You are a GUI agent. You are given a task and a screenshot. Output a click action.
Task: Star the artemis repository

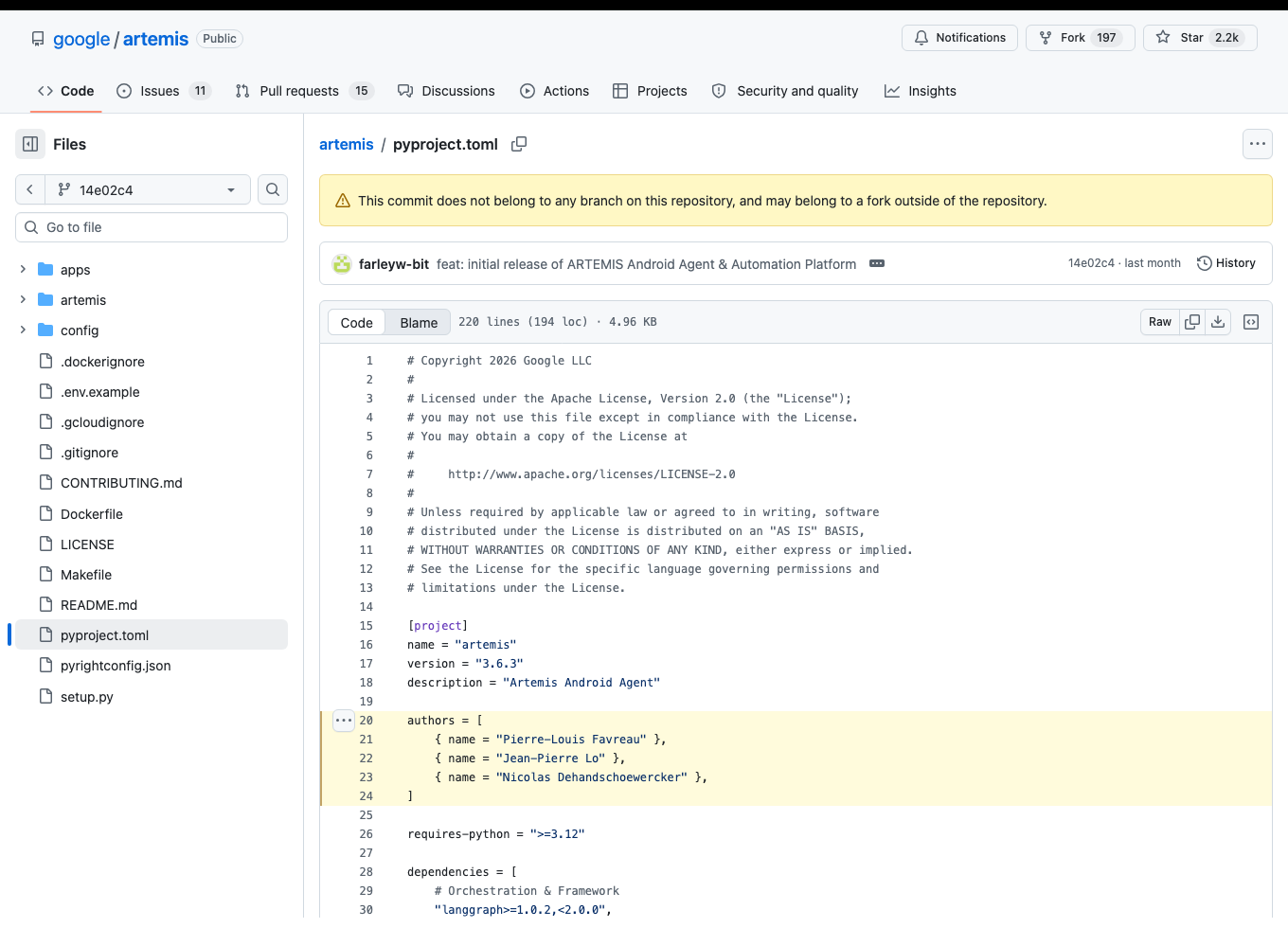[x=1200, y=38]
